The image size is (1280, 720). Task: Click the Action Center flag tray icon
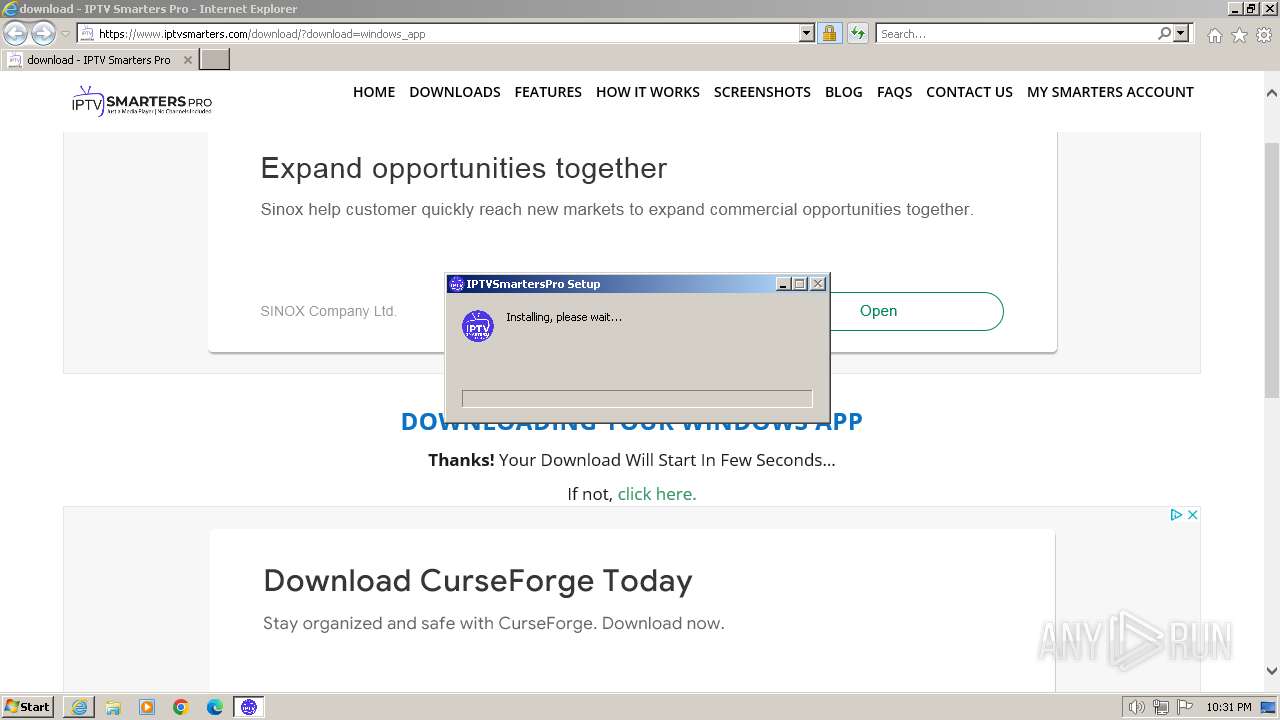(1185, 707)
